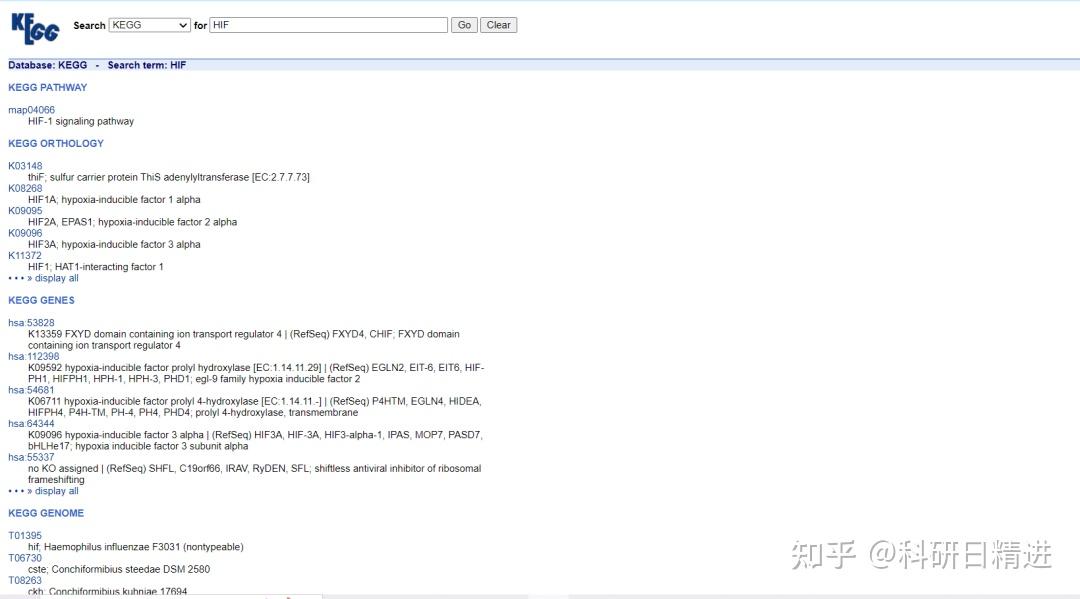Click text 'HIF2A, EPAS1; hypoxia-inducible factor 2 alpha'
The image size is (1080, 599).
(132, 222)
